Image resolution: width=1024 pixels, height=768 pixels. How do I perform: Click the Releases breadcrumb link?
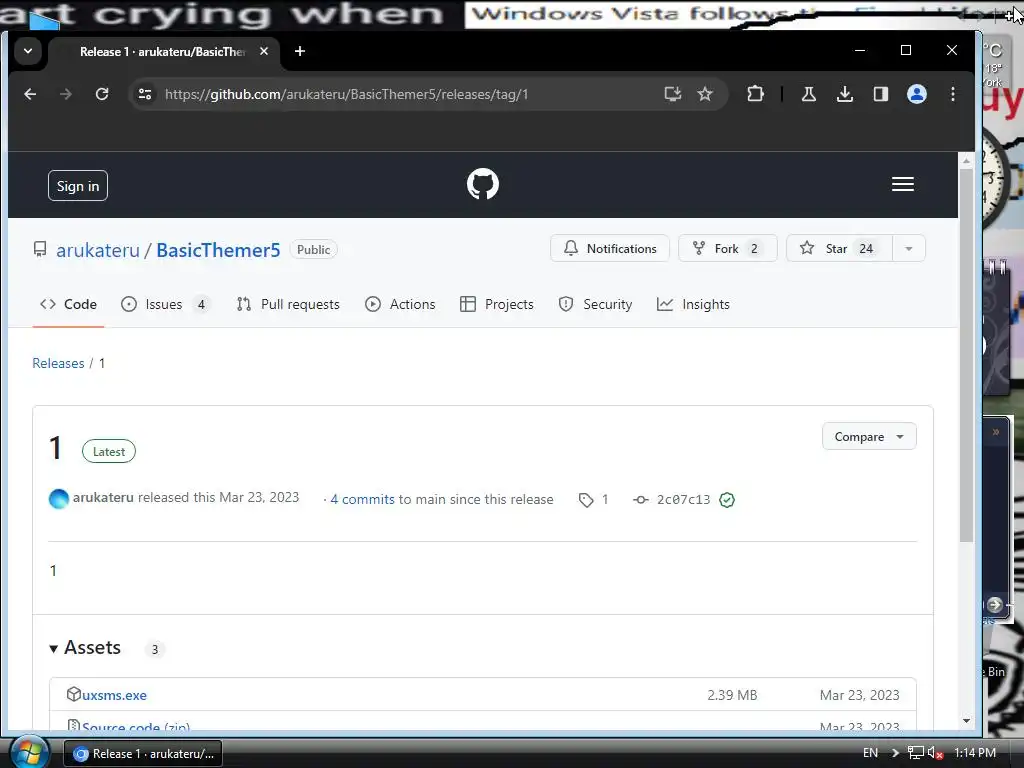coord(58,363)
